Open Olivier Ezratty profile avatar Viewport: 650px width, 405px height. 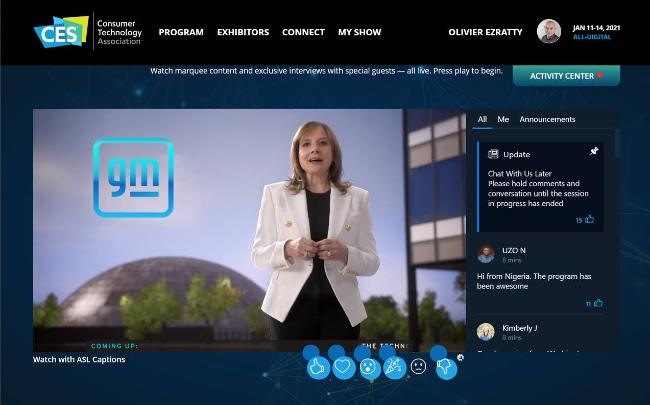coord(549,32)
